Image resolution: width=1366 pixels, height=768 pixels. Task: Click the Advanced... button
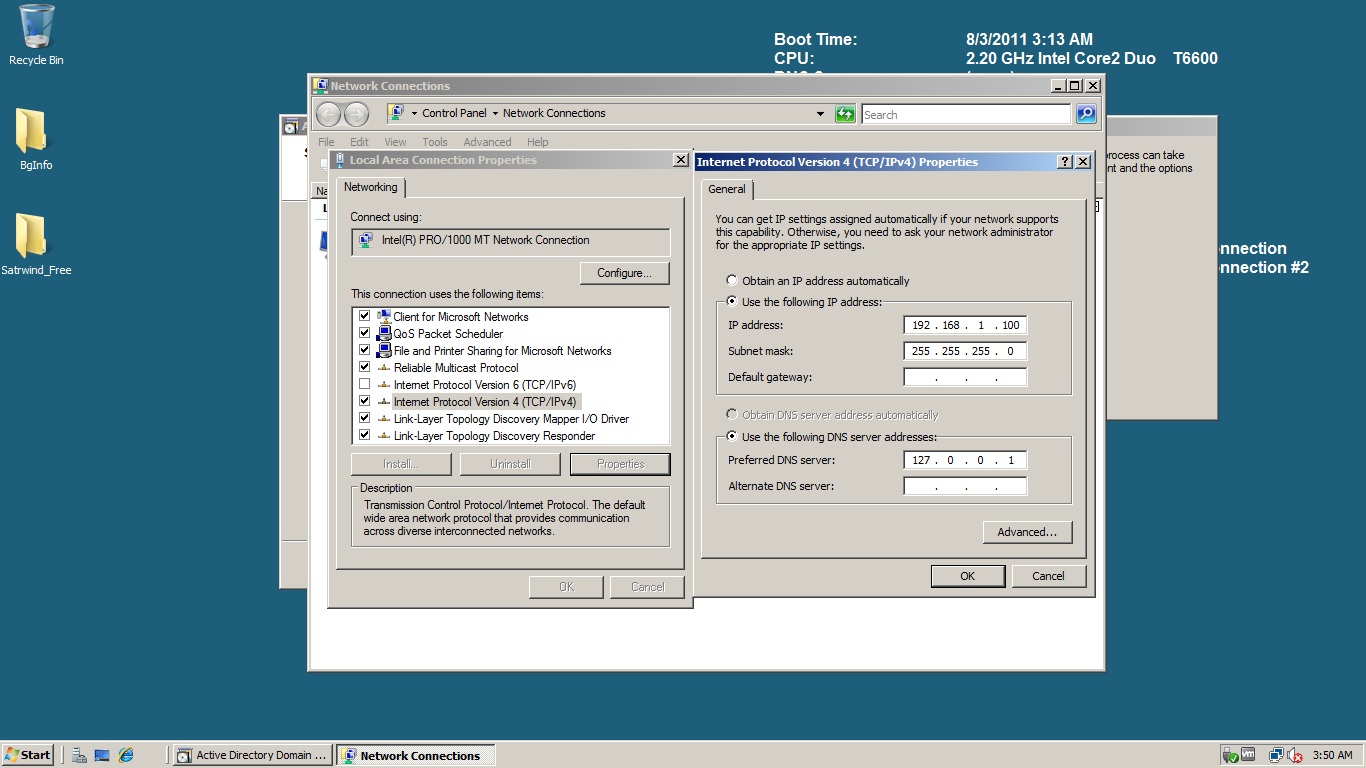(x=1026, y=532)
